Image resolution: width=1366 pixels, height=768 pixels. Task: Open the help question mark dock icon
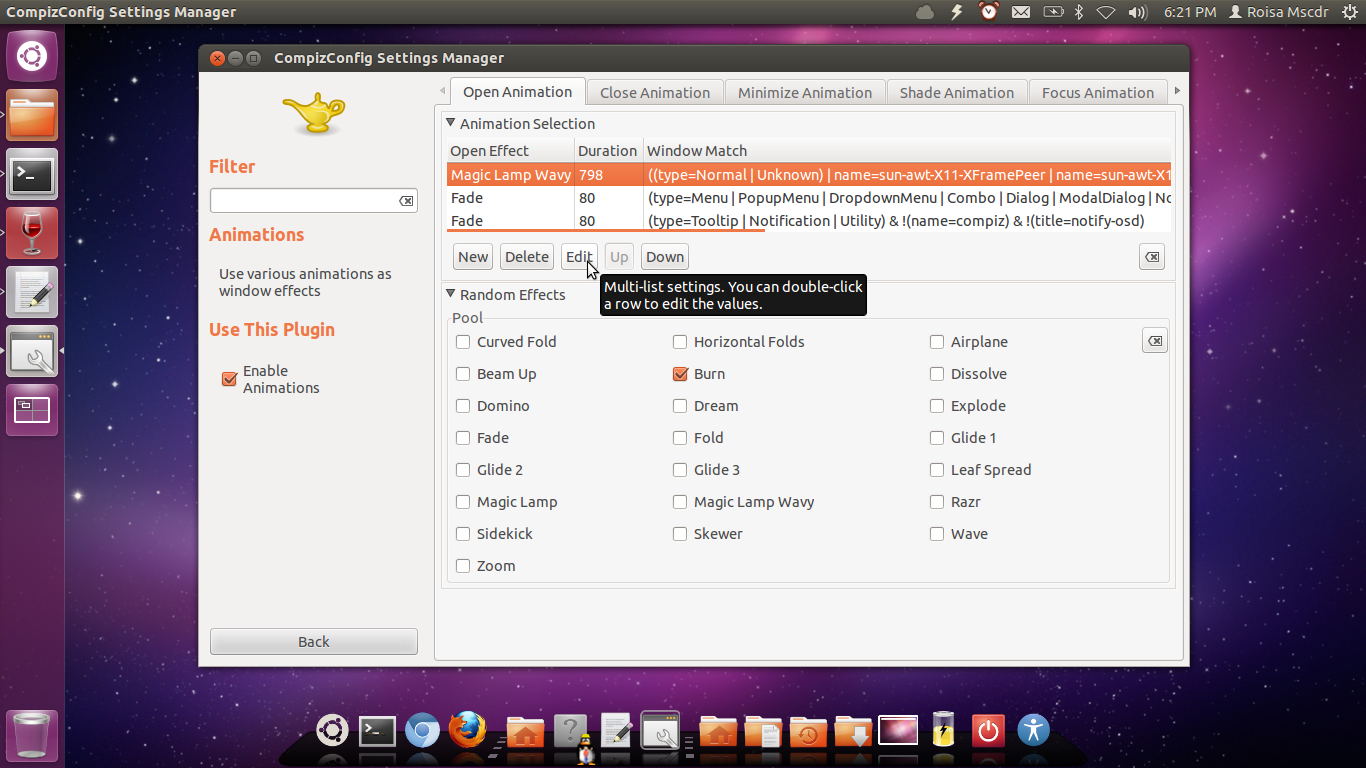(571, 731)
